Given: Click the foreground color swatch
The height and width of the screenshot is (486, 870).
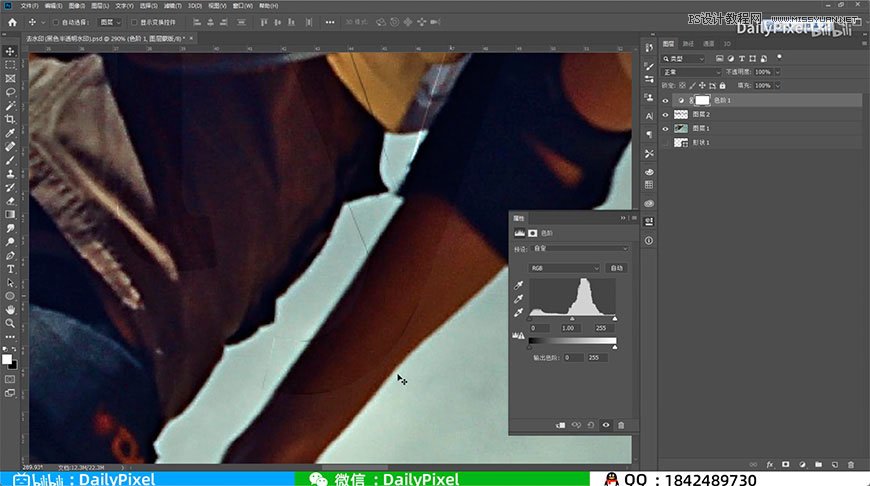Looking at the screenshot, I should [7, 360].
